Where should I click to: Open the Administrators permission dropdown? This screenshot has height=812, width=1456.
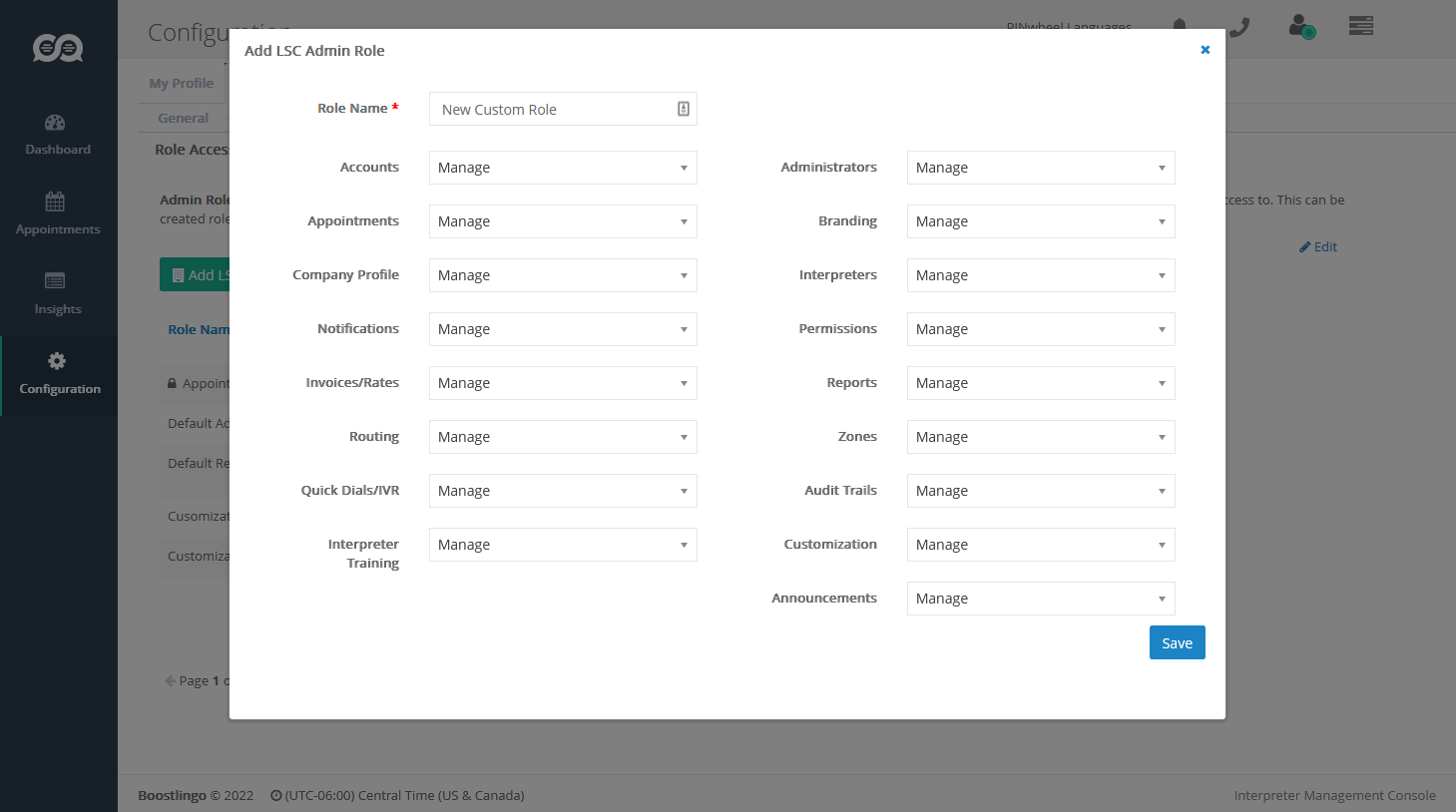[x=1040, y=168]
